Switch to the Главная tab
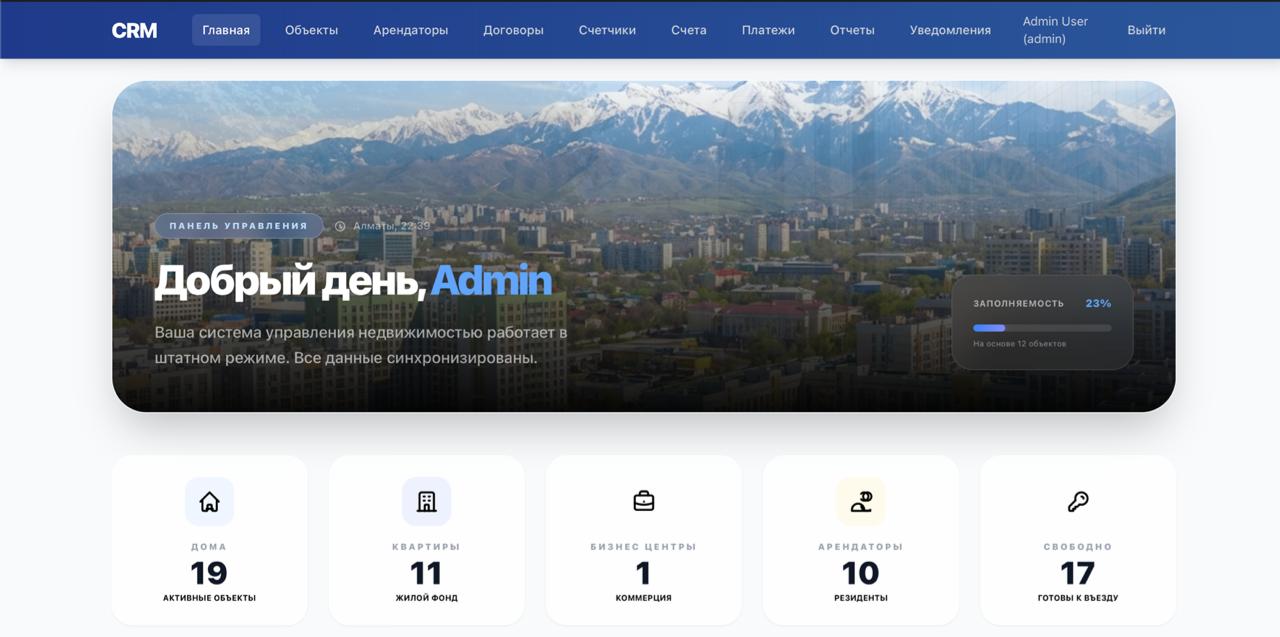Image resolution: width=1280 pixels, height=637 pixels. (226, 29)
